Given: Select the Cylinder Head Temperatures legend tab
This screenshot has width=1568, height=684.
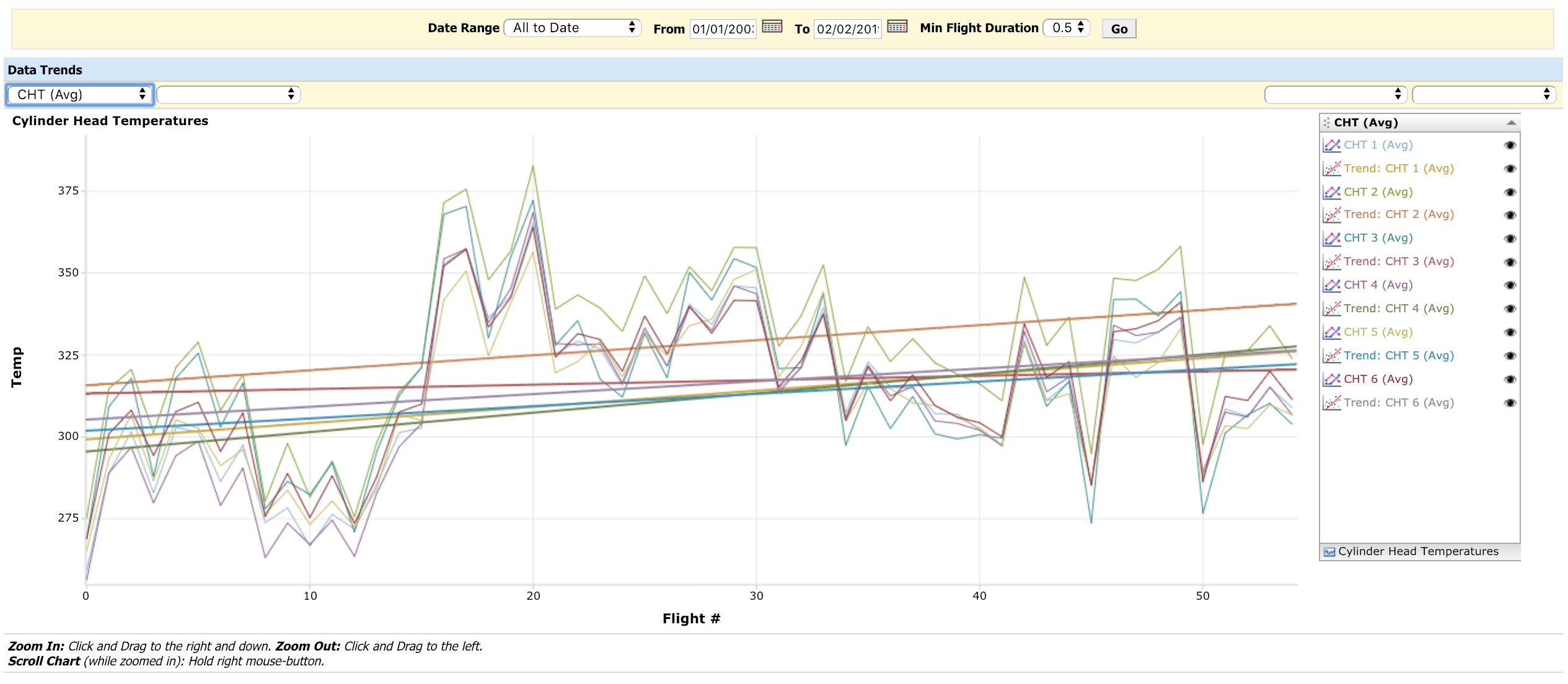Looking at the screenshot, I should click(1418, 551).
